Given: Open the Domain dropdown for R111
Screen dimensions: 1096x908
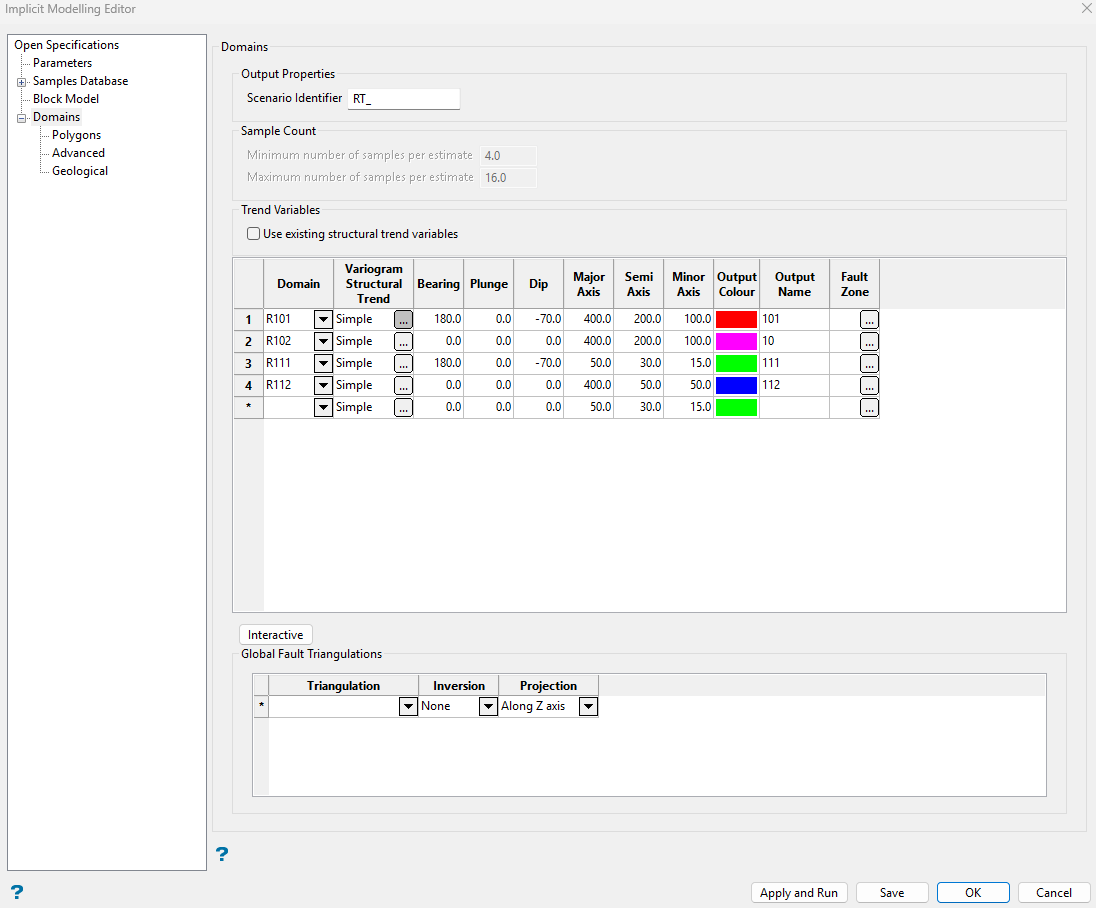Looking at the screenshot, I should click(x=323, y=363).
